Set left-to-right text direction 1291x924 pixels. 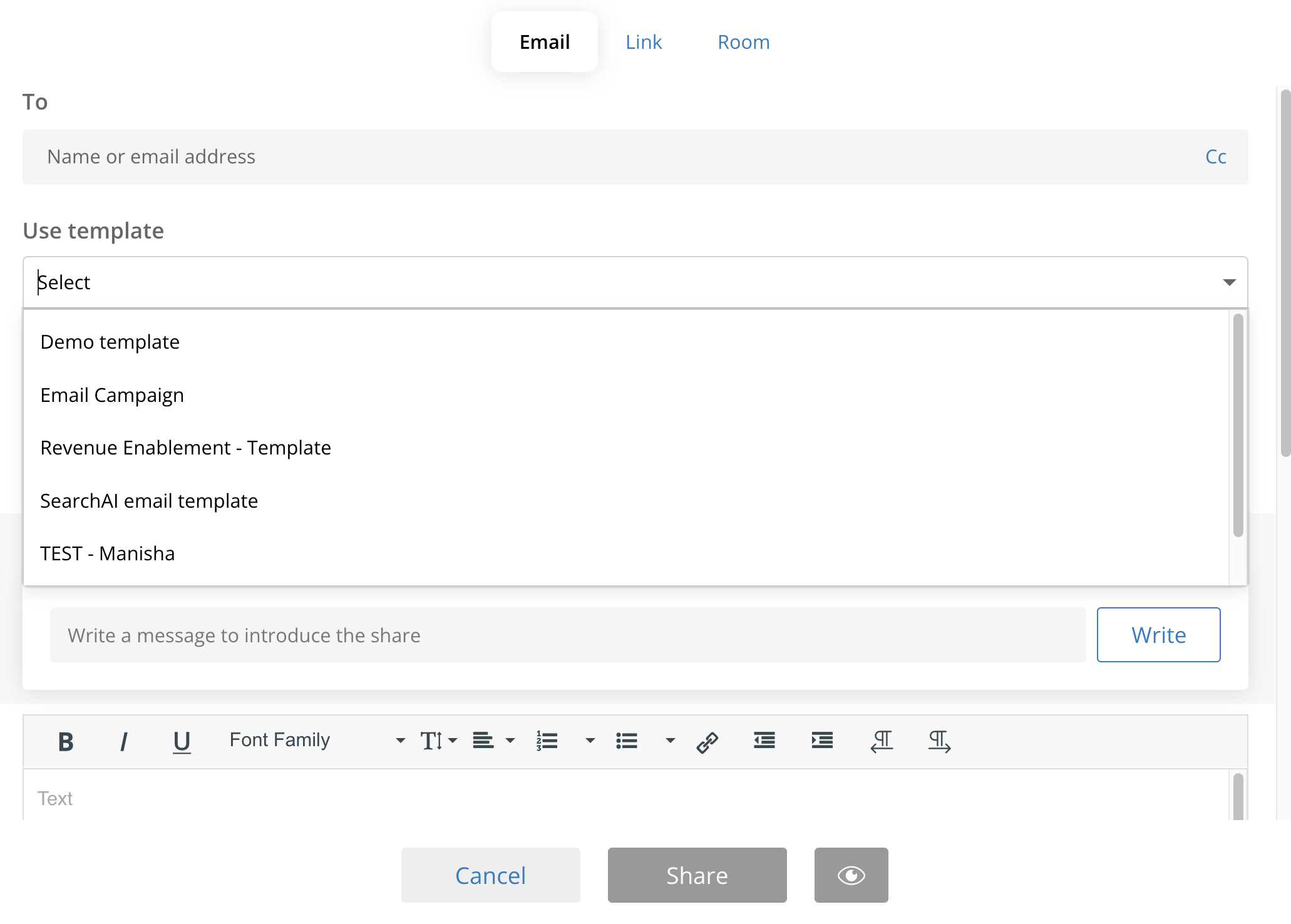[x=939, y=741]
